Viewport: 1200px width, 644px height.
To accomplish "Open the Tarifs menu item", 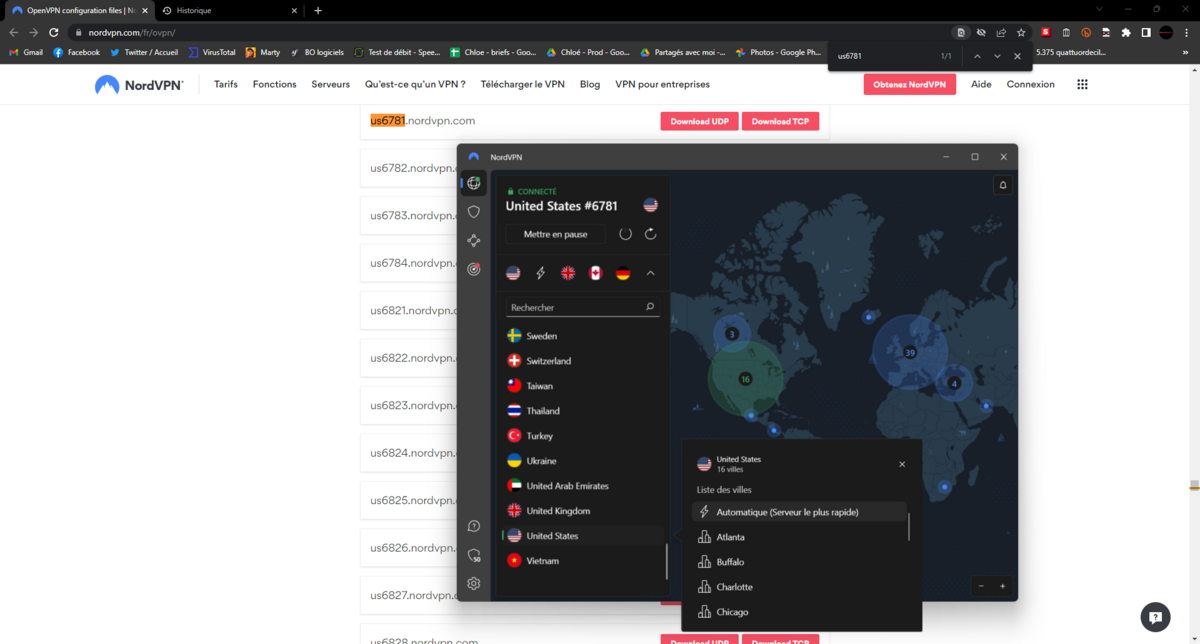I will [226, 84].
